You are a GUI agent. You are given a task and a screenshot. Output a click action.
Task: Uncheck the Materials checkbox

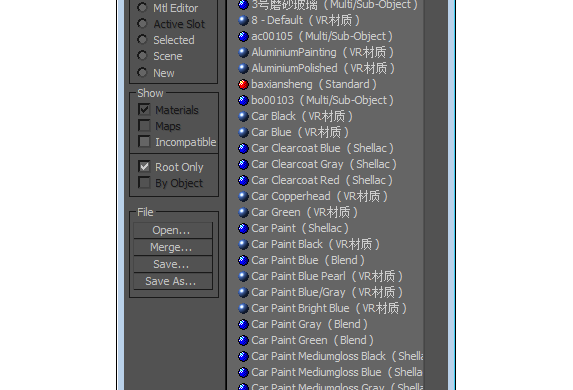(144, 109)
